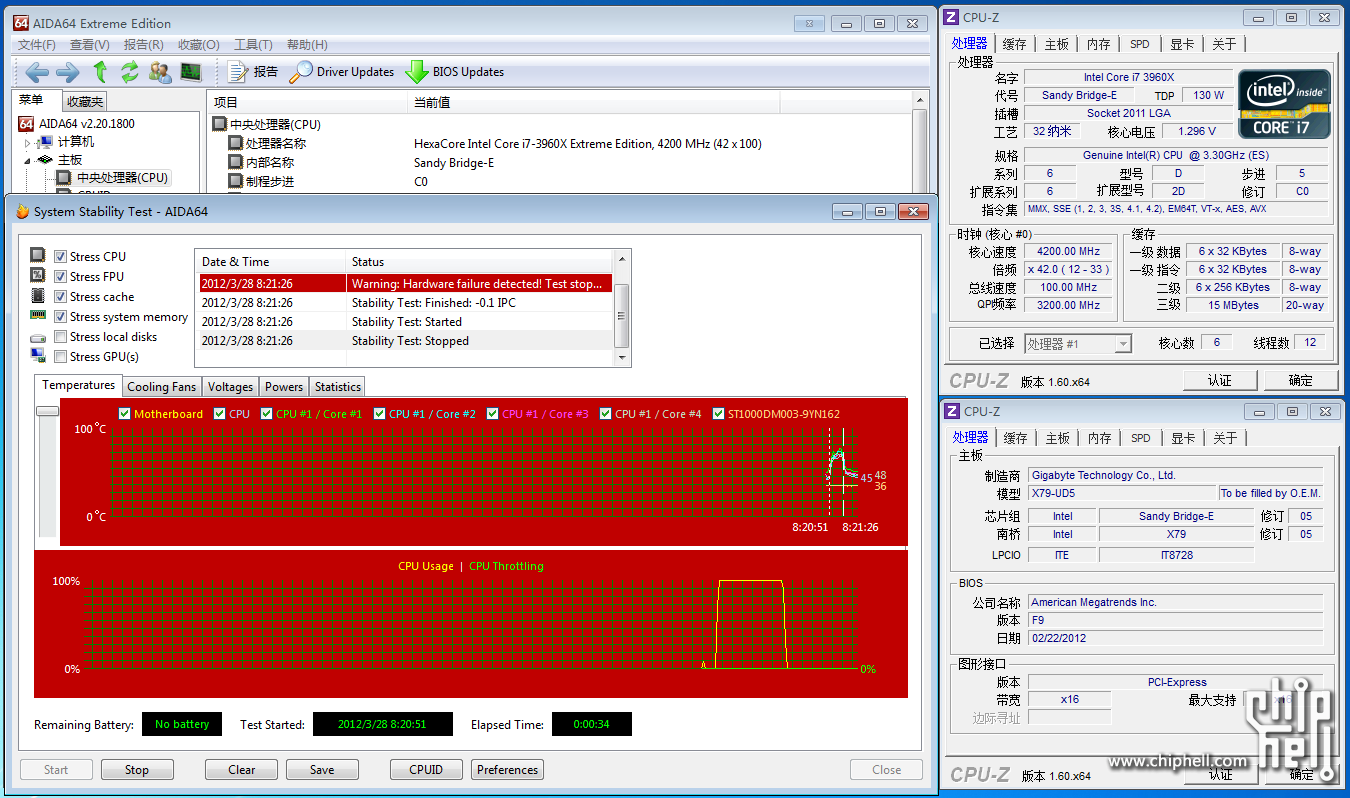Enable the Stress local disks checkbox
The width and height of the screenshot is (1350, 798).
tap(61, 337)
